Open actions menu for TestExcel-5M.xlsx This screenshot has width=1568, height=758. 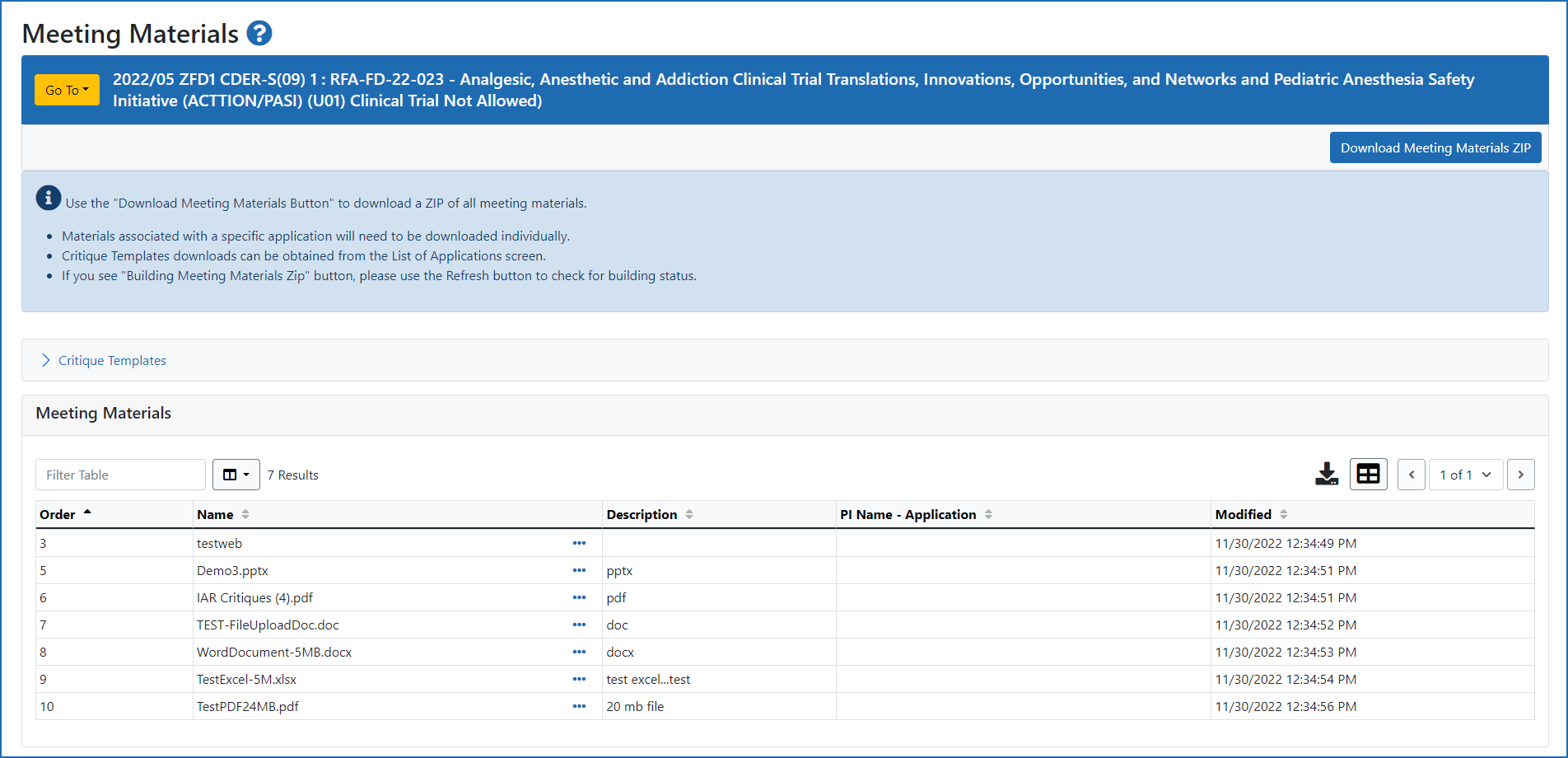coord(579,679)
